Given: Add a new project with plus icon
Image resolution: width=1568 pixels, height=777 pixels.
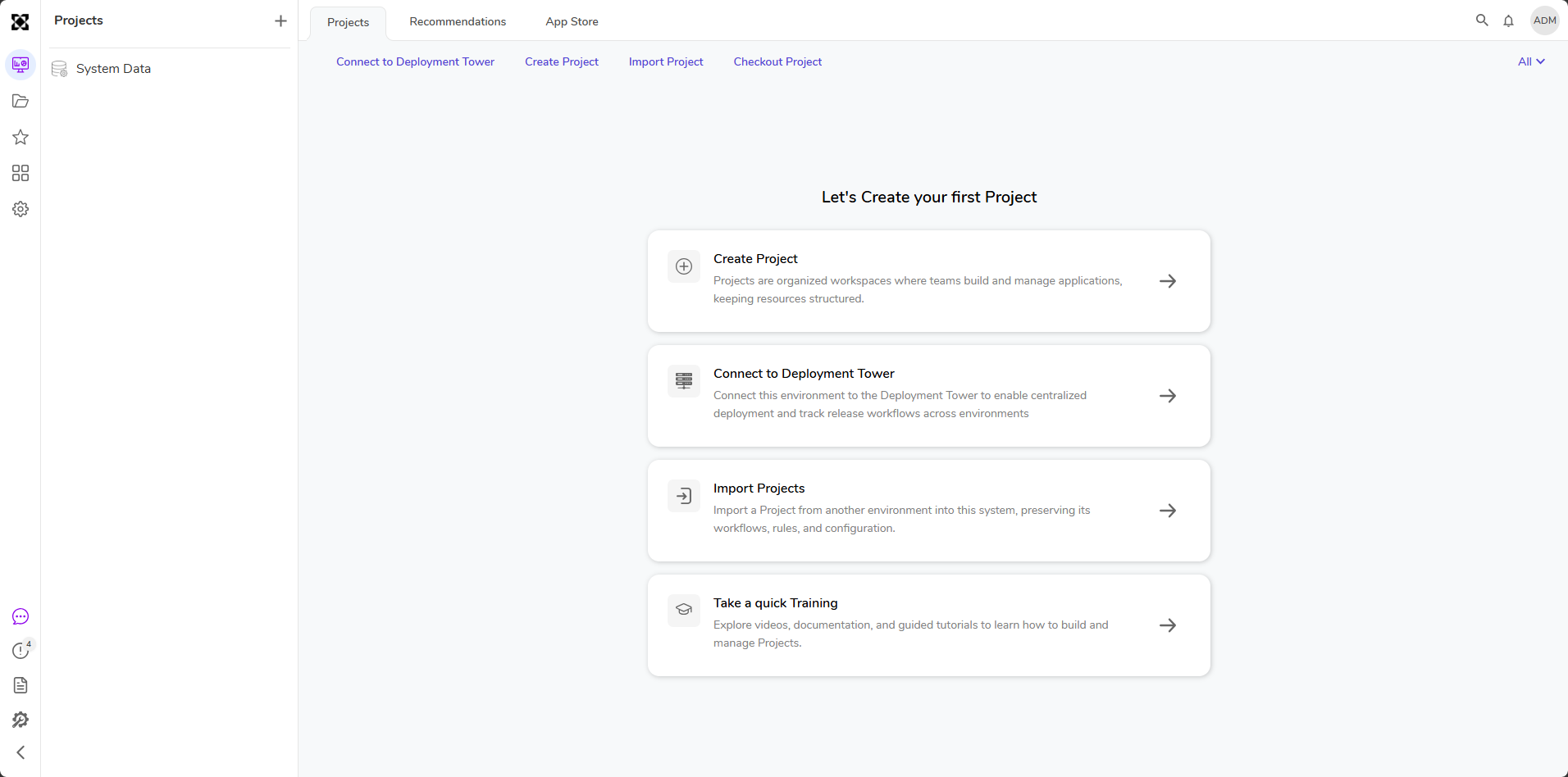Looking at the screenshot, I should point(280,20).
